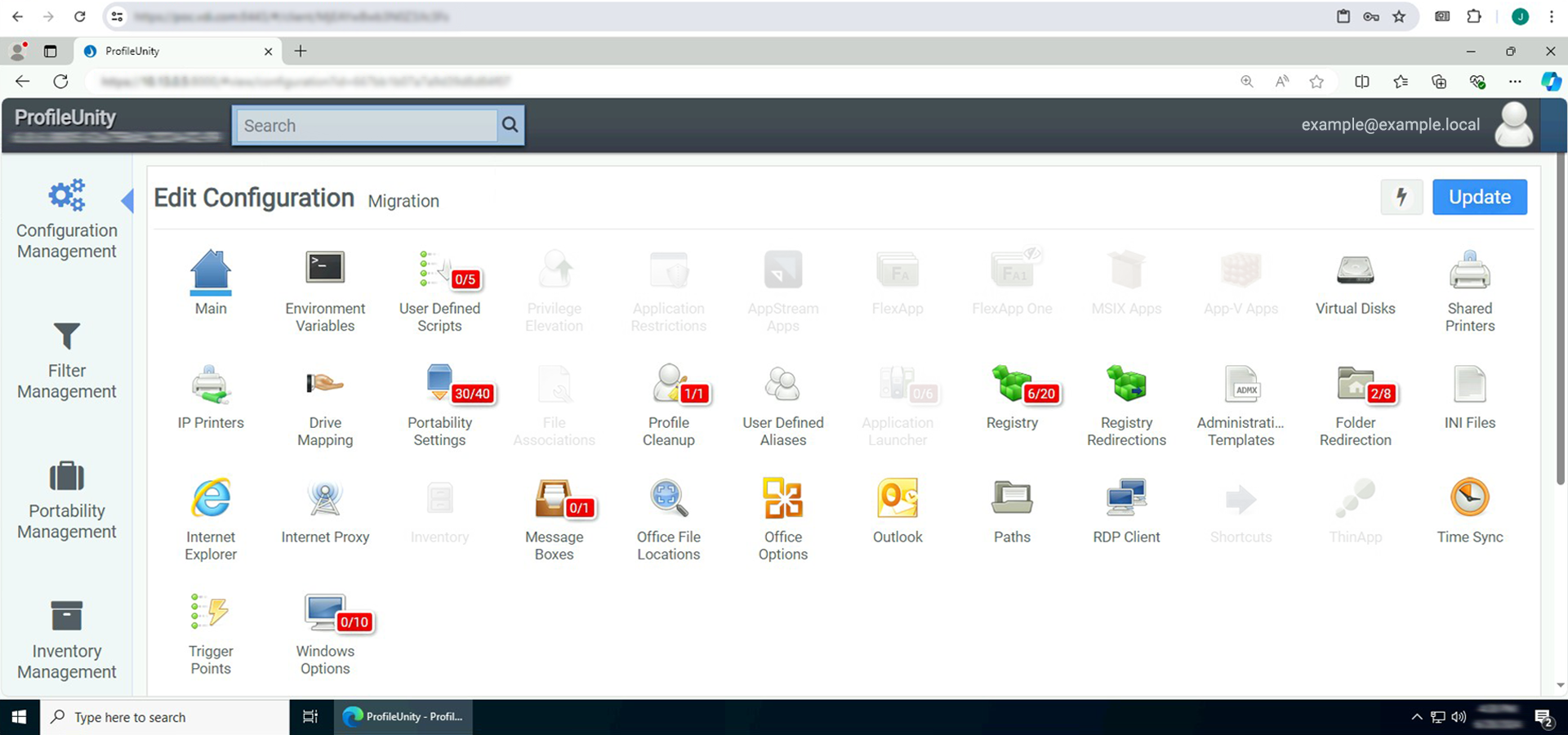1568x735 pixels.
Task: Open Administrative Templates module
Action: pos(1241,406)
